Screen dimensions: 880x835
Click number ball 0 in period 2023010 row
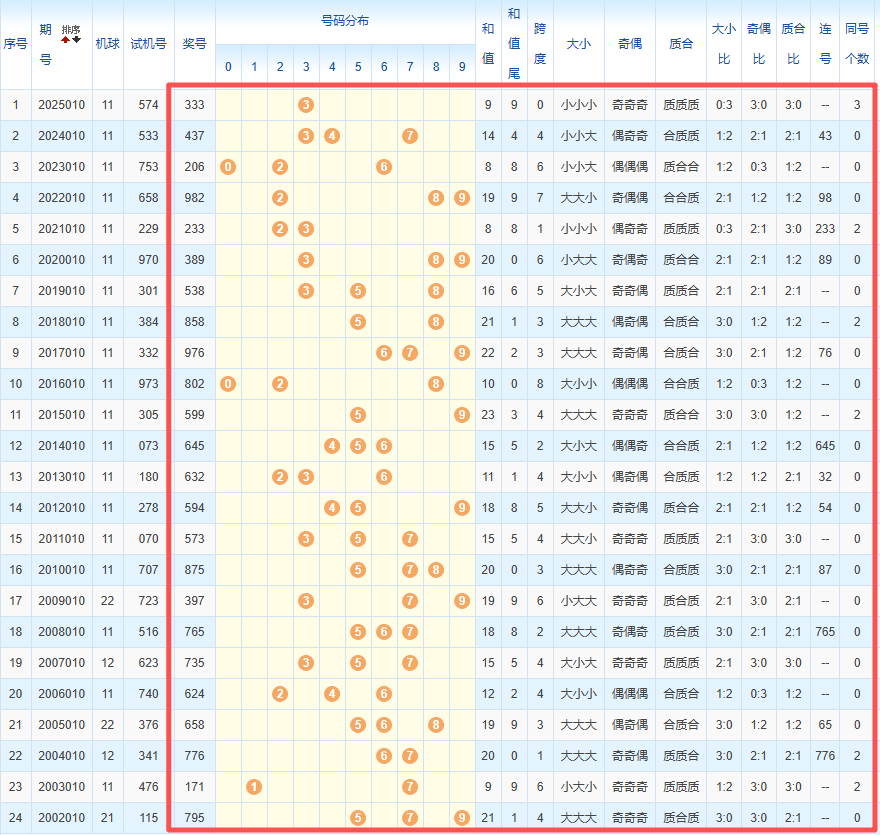228,166
